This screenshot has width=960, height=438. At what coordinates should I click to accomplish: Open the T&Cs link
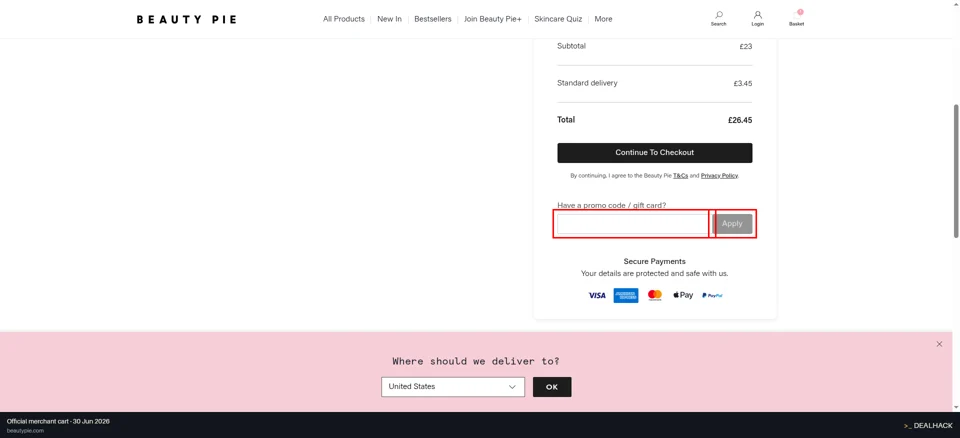pos(680,176)
